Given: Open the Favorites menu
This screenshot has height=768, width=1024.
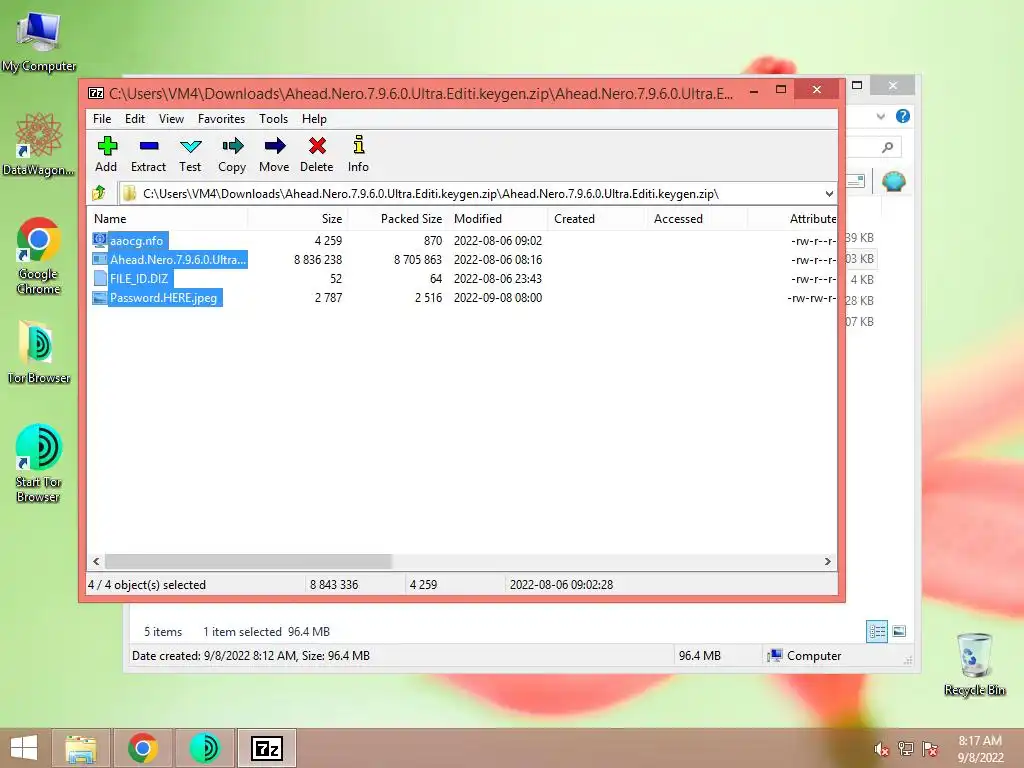Looking at the screenshot, I should pos(221,119).
